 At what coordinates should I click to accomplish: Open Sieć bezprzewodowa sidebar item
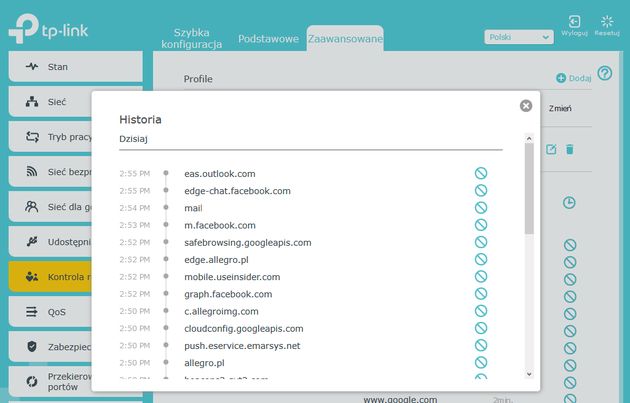[50, 172]
